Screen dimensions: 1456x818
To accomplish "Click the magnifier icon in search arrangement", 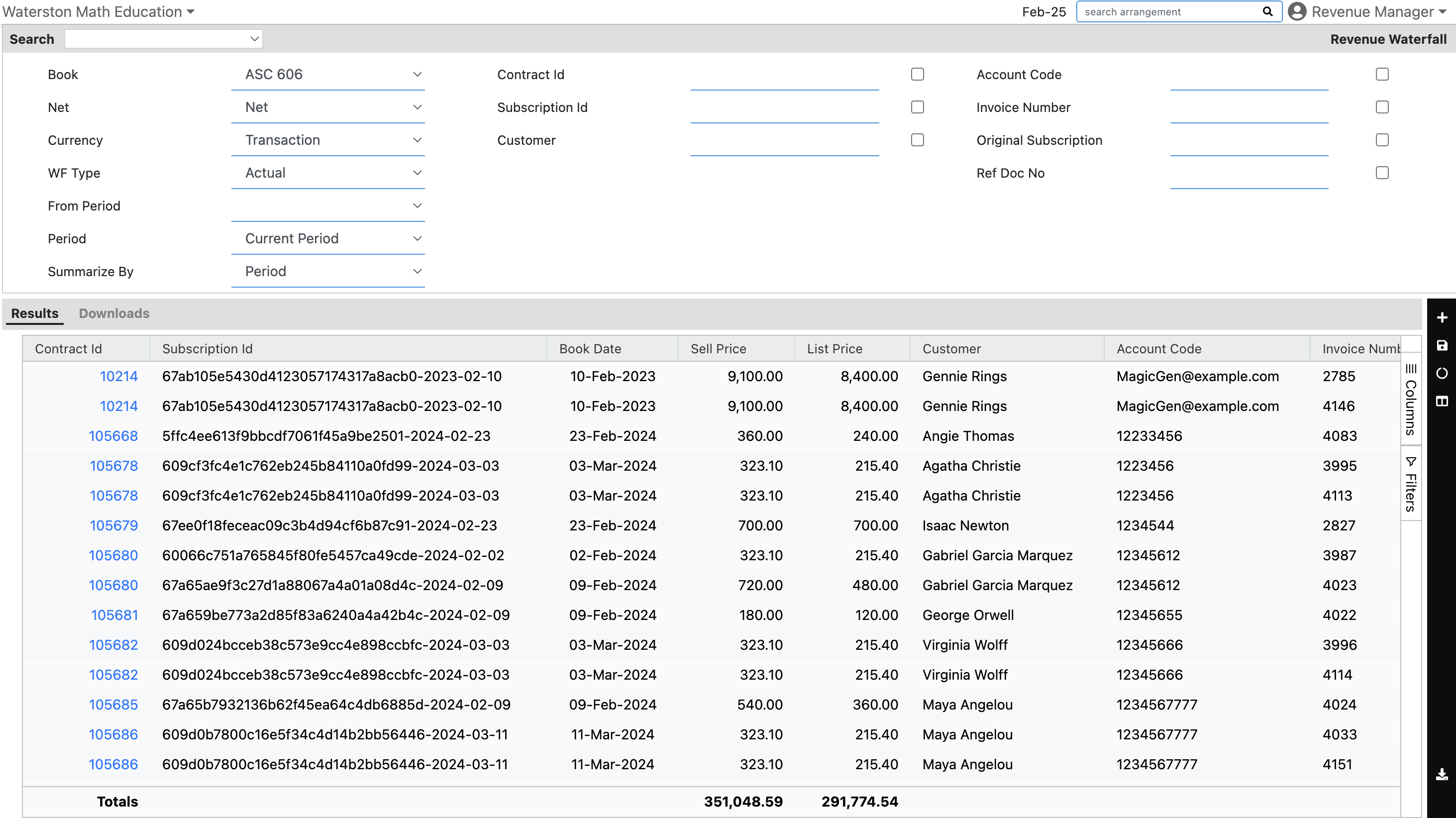I will pyautogui.click(x=1268, y=12).
